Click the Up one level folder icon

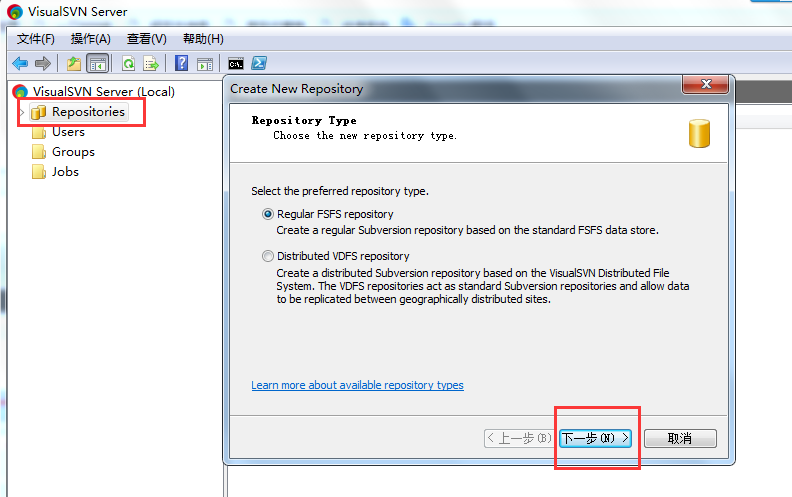(x=74, y=64)
